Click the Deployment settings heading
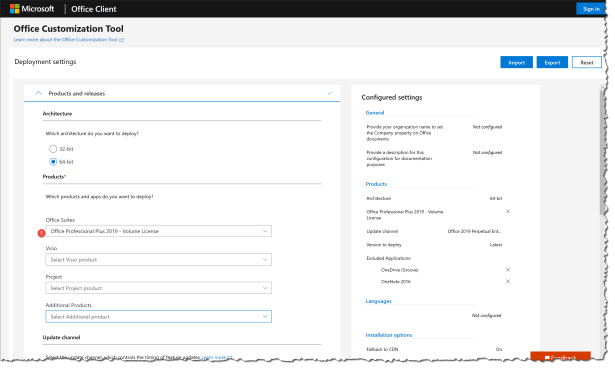Image resolution: width=615 pixels, height=369 pixels. (45, 62)
